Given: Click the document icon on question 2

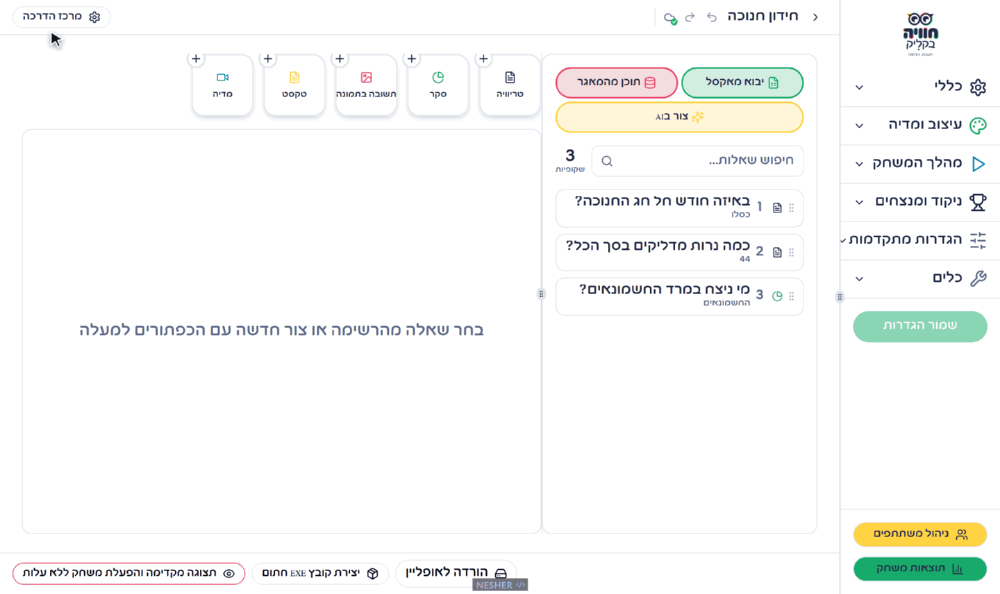Looking at the screenshot, I should [x=777, y=253].
